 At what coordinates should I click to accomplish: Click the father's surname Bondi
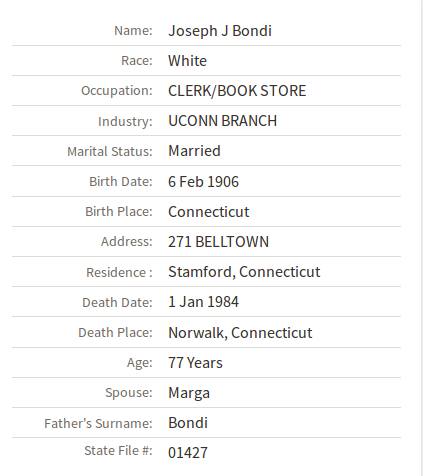[188, 423]
